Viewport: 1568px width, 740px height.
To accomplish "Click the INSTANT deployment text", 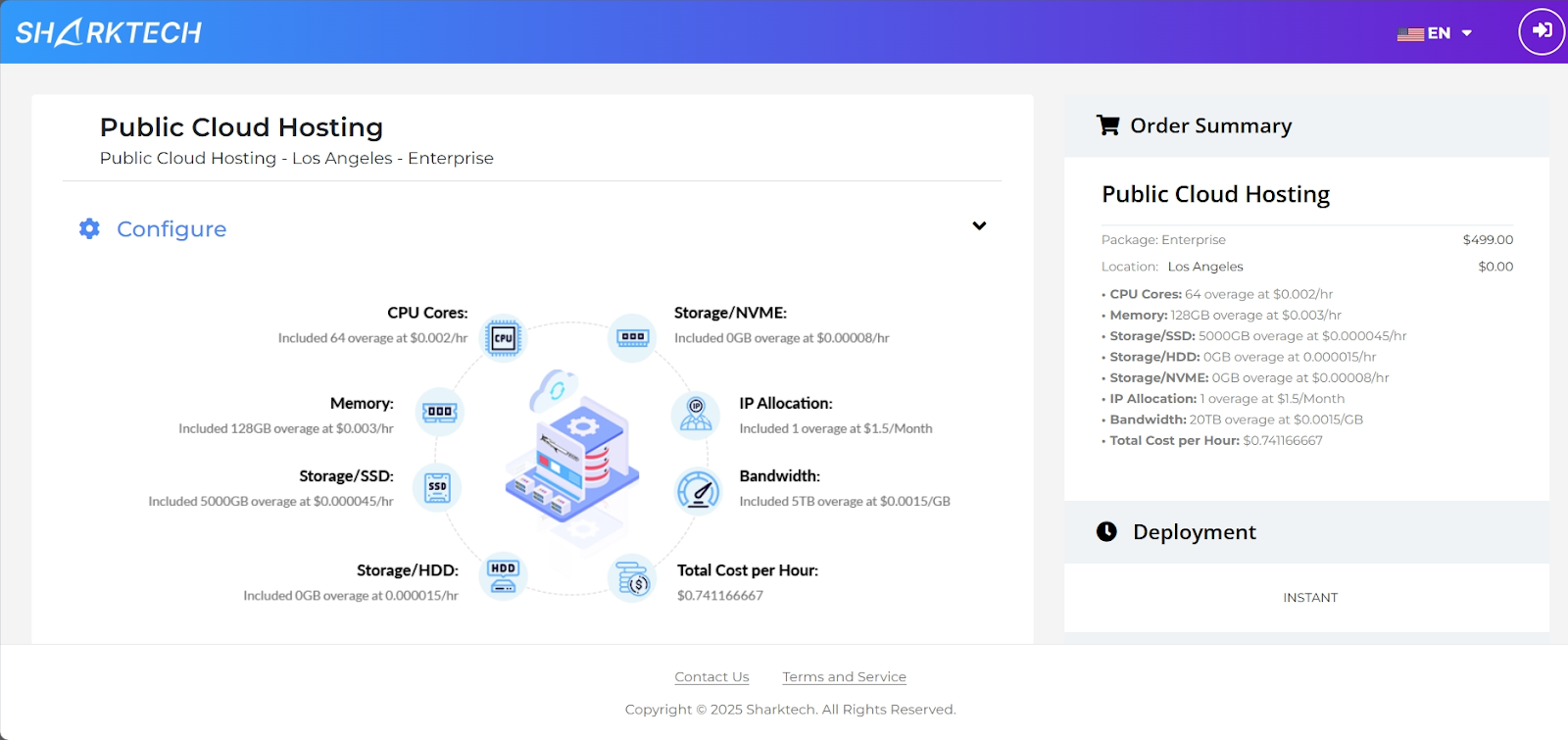I will point(1310,597).
